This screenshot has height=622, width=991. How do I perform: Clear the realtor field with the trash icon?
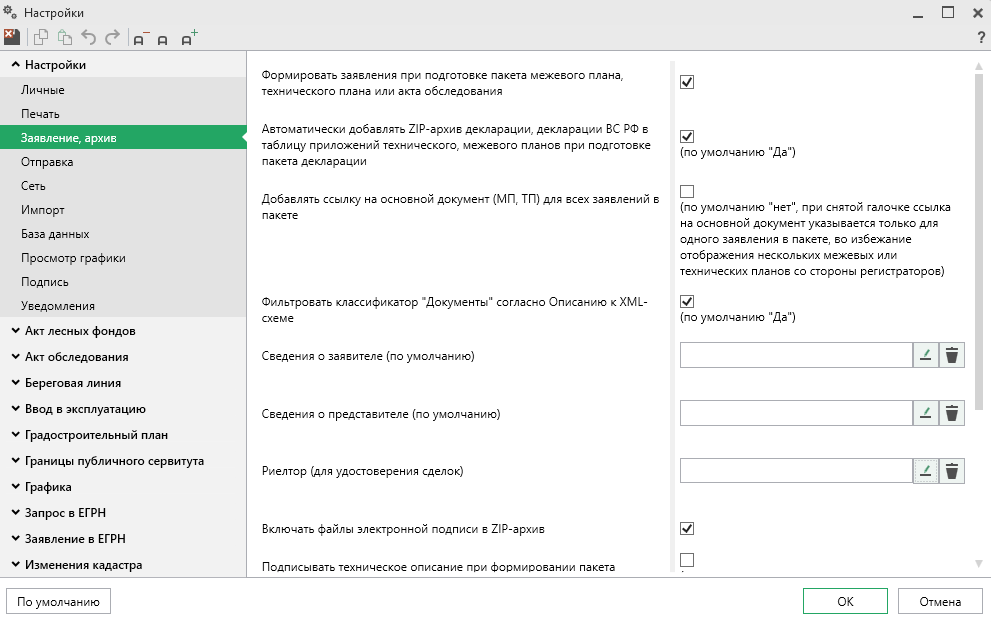[x=952, y=471]
